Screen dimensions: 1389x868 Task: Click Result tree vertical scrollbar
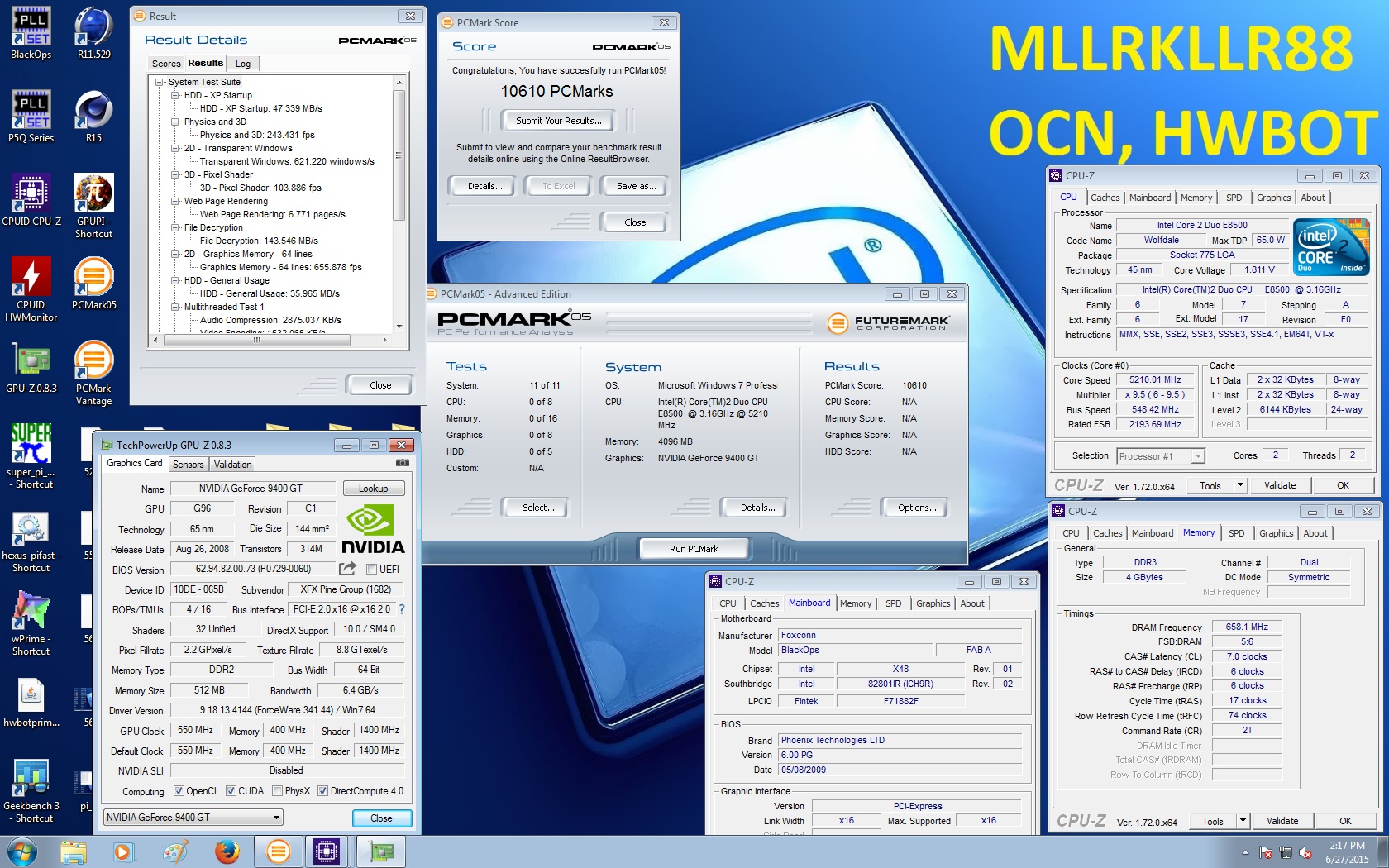[x=399, y=155]
